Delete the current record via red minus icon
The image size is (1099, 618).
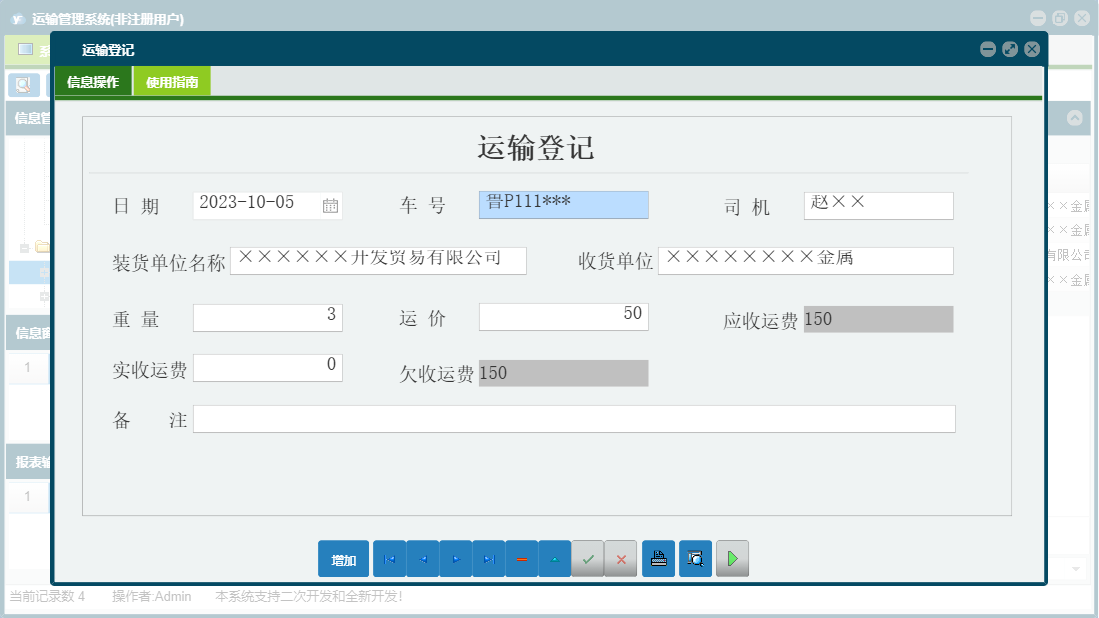pyautogui.click(x=521, y=559)
